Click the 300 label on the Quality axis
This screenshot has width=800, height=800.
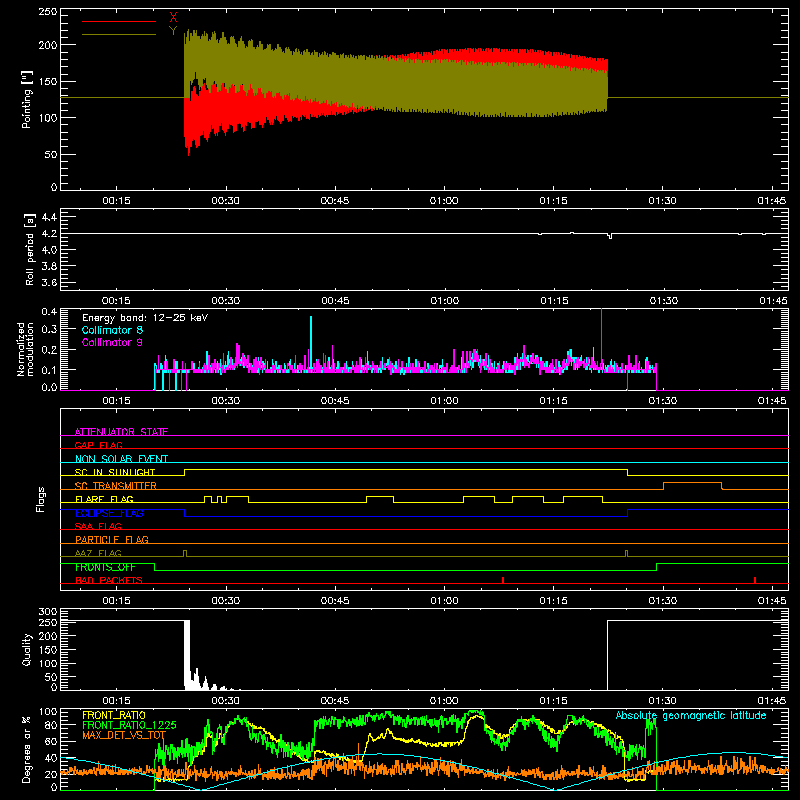48,612
